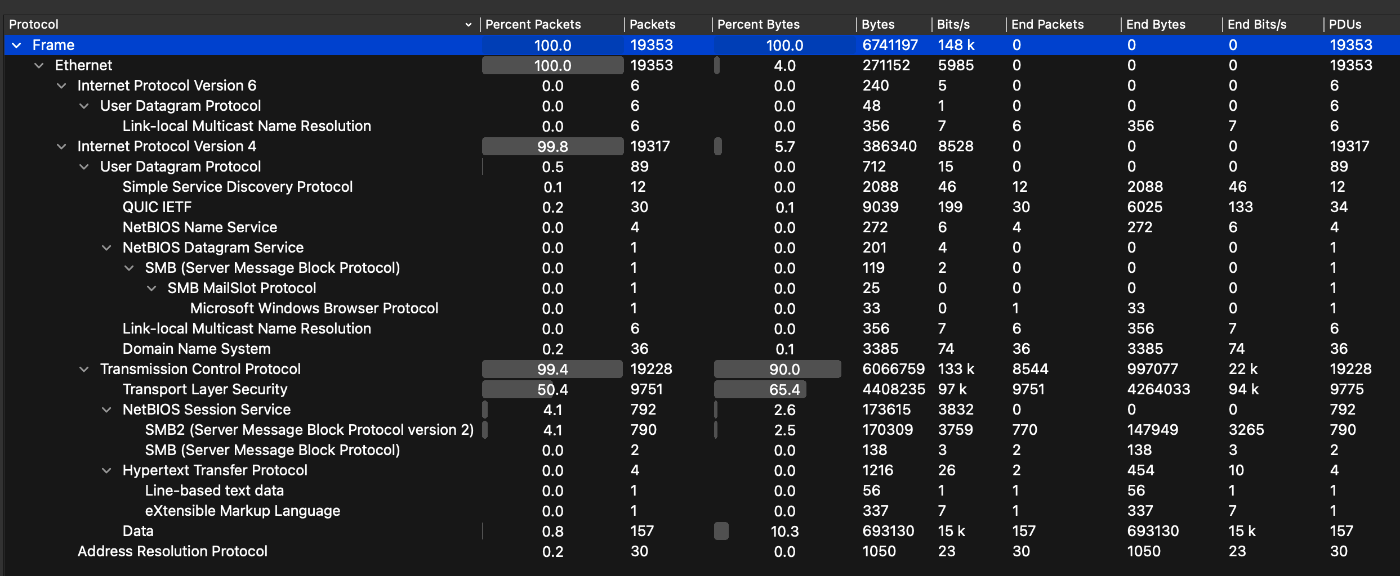Select NetBIOS Datagram Service row
This screenshot has height=576, width=1400.
click(700, 248)
